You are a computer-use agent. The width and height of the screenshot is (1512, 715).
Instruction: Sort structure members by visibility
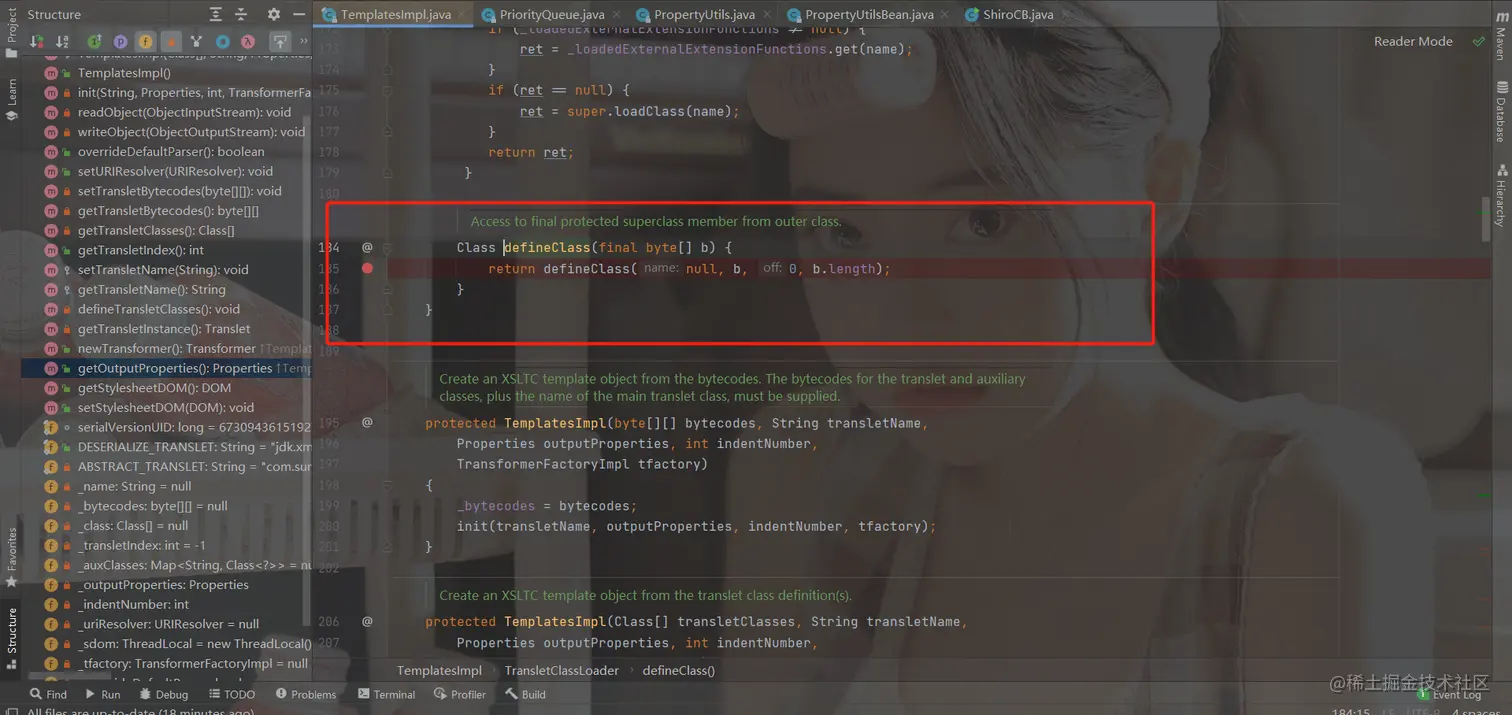click(x=37, y=42)
